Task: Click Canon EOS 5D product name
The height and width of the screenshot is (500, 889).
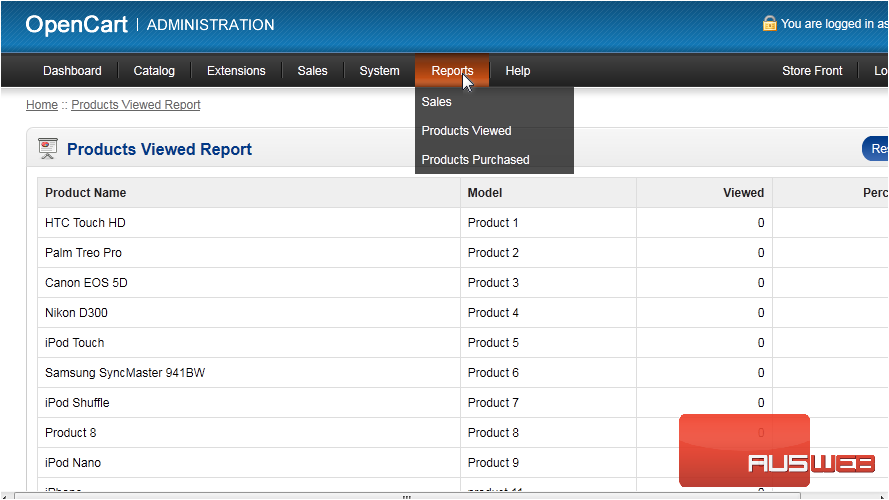Action: [86, 283]
